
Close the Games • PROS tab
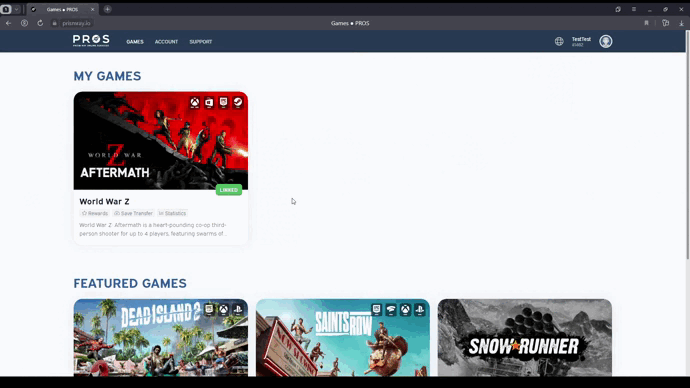pyautogui.click(x=92, y=9)
